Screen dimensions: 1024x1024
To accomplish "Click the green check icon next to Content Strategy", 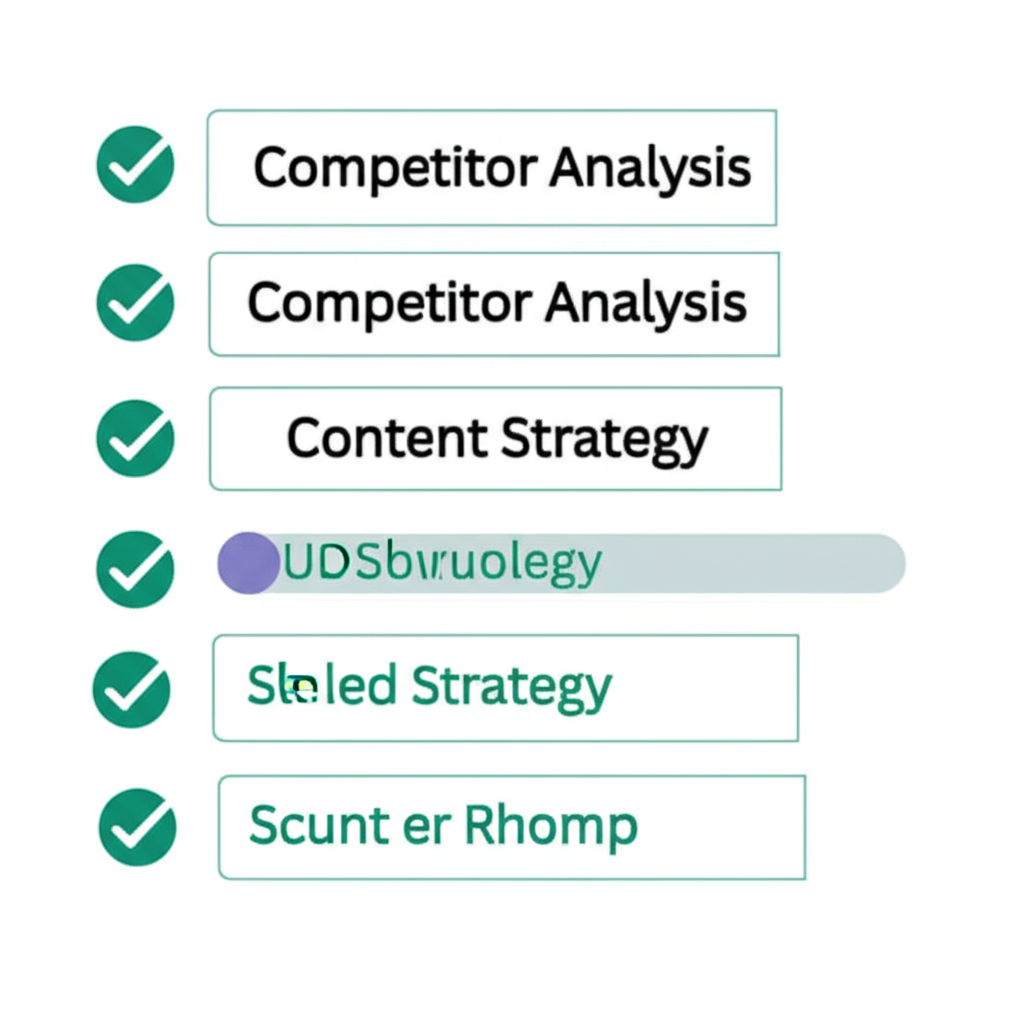I will point(135,438).
